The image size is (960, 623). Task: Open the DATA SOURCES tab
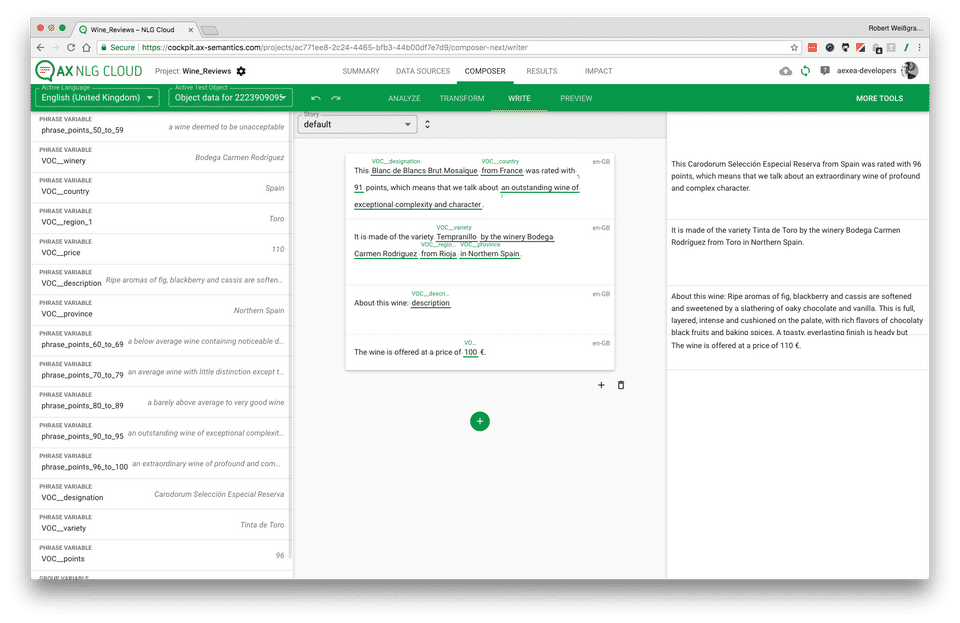423,71
